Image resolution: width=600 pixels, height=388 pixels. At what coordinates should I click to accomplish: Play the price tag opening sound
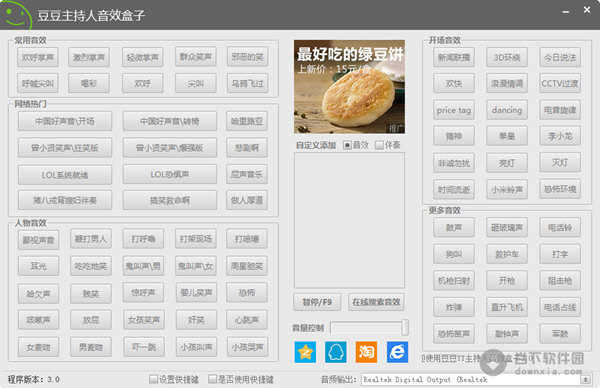(x=454, y=110)
